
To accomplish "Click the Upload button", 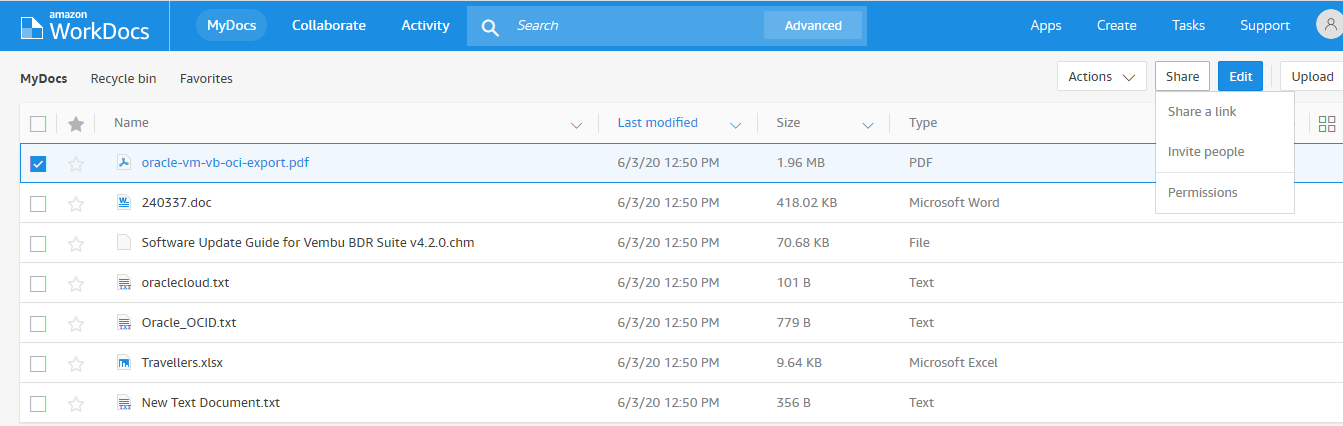I will click(x=1311, y=77).
